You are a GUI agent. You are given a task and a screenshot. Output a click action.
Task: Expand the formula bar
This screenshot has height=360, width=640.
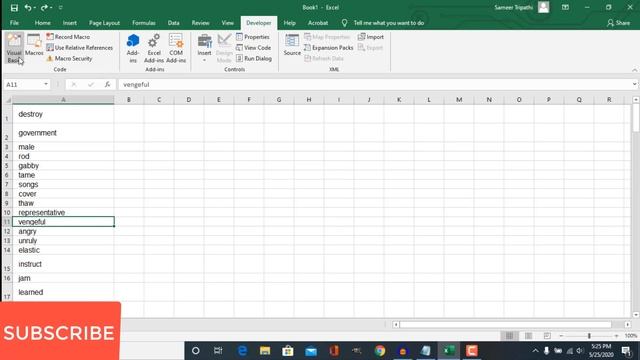click(x=634, y=84)
